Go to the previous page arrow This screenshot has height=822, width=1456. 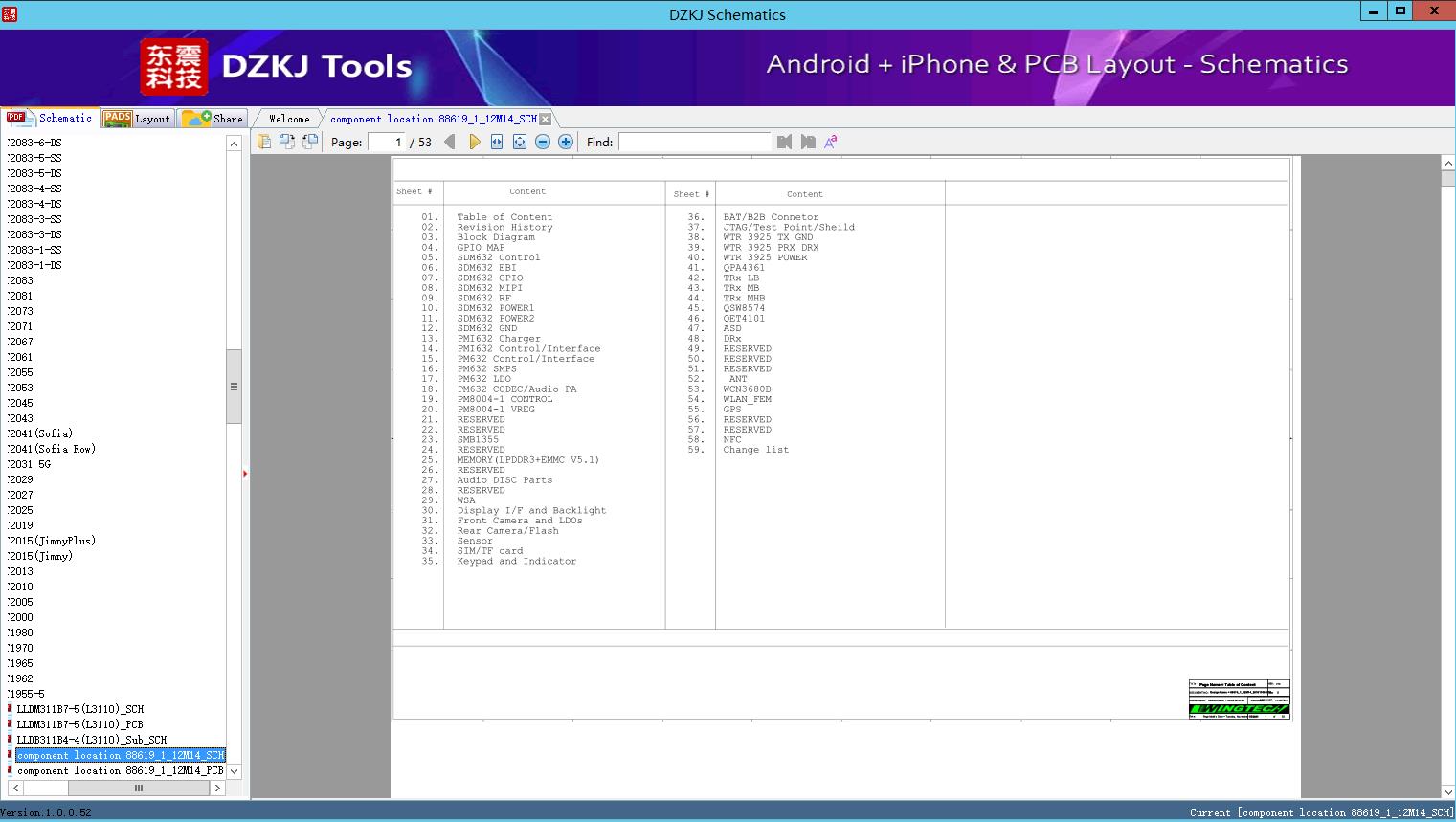[450, 142]
